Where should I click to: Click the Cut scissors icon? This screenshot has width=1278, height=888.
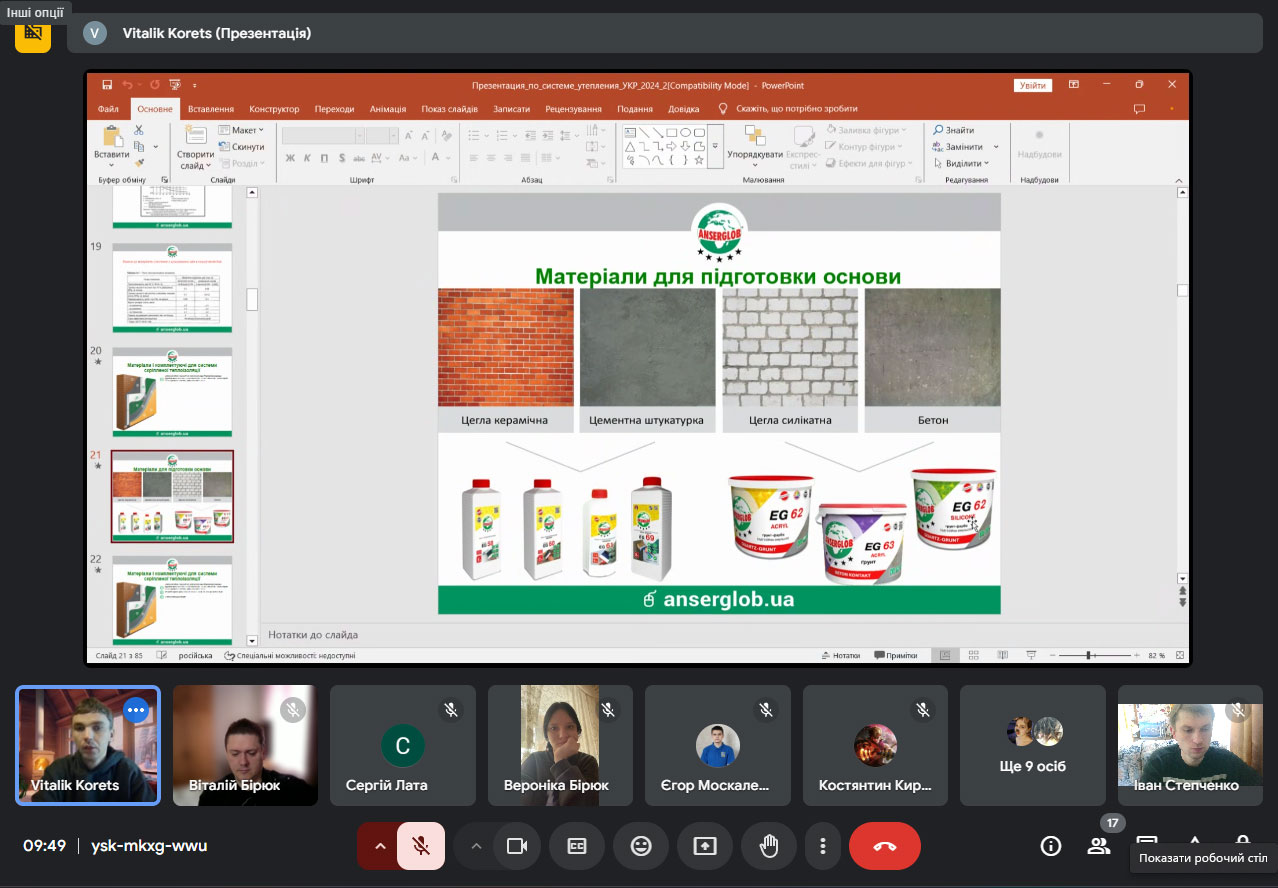pyautogui.click(x=139, y=130)
